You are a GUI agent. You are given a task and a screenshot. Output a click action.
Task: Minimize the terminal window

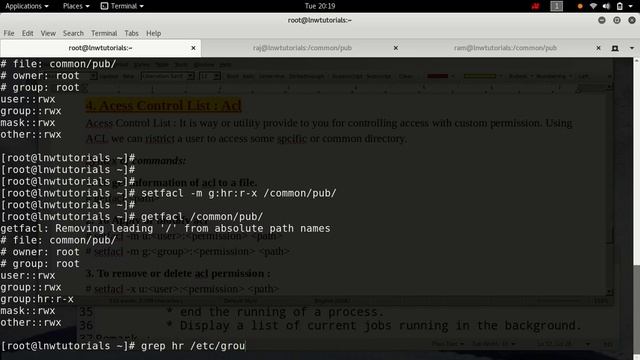[602, 20]
